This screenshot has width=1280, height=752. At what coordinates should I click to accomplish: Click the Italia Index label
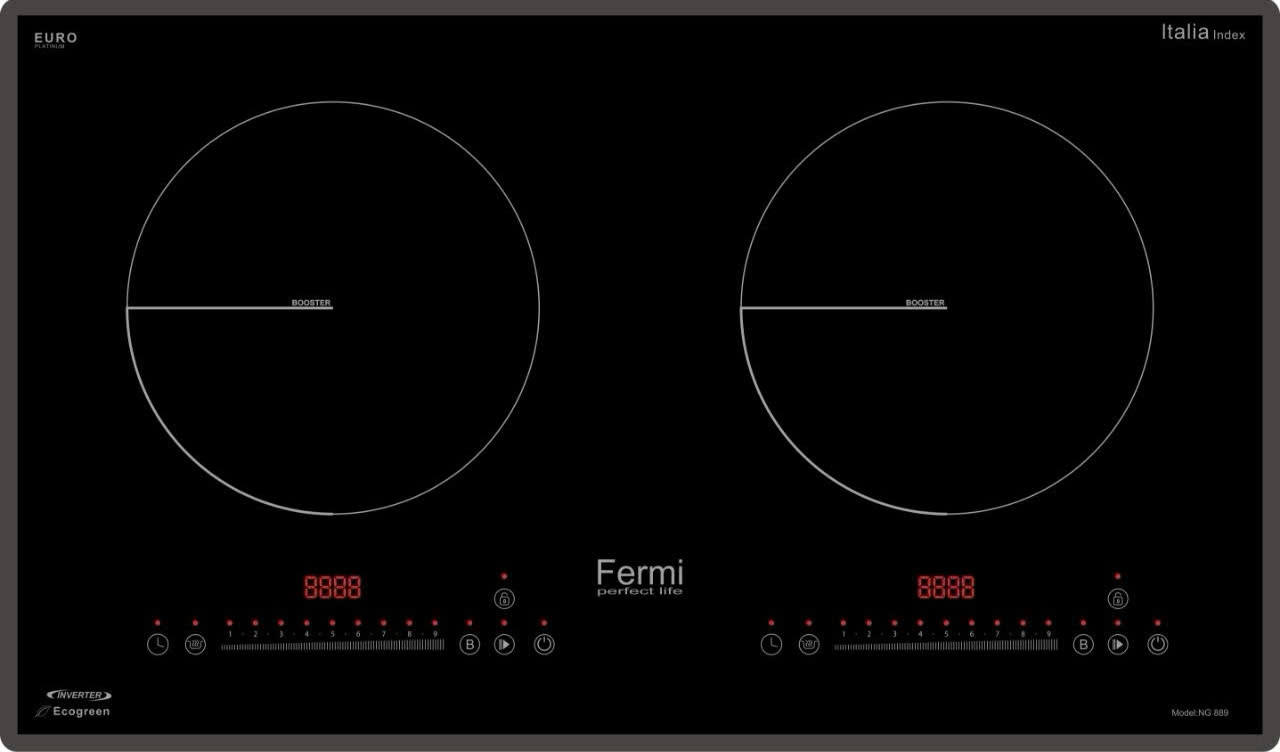point(1203,33)
